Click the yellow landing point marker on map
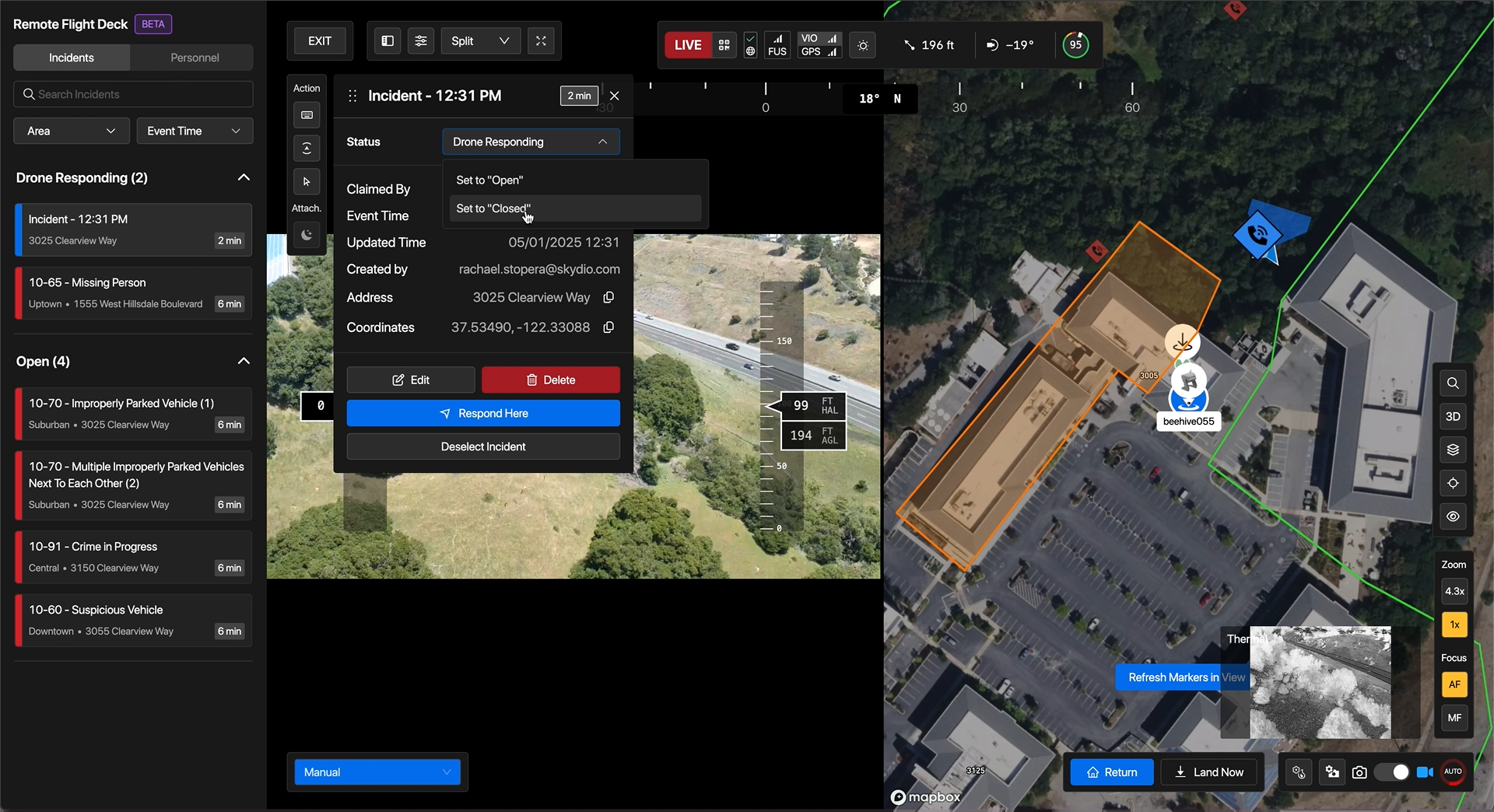This screenshot has height=812, width=1494. (1182, 341)
